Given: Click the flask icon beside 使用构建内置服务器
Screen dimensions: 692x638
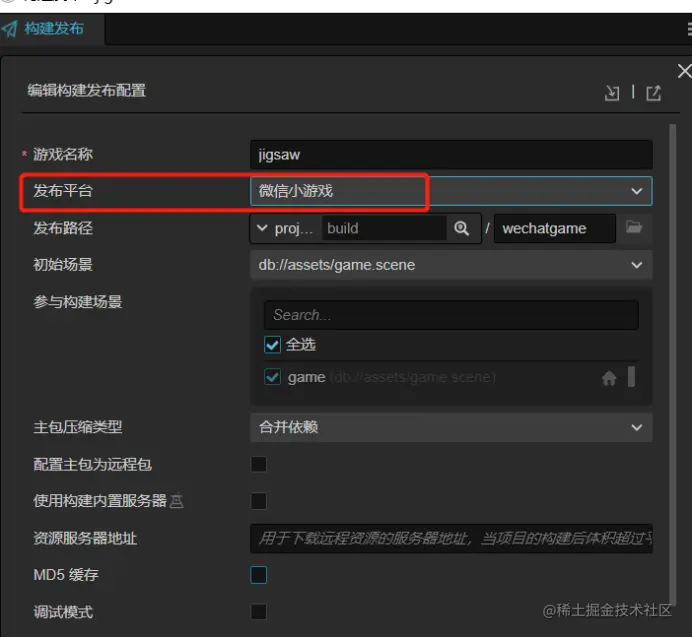Looking at the screenshot, I should (x=177, y=501).
